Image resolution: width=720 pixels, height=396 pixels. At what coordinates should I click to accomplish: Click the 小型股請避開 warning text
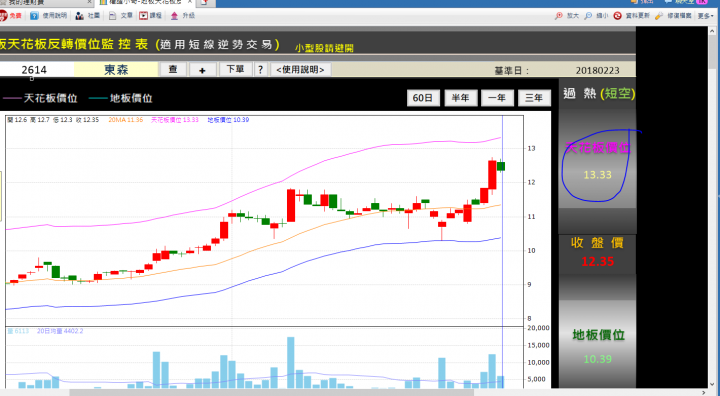point(324,48)
